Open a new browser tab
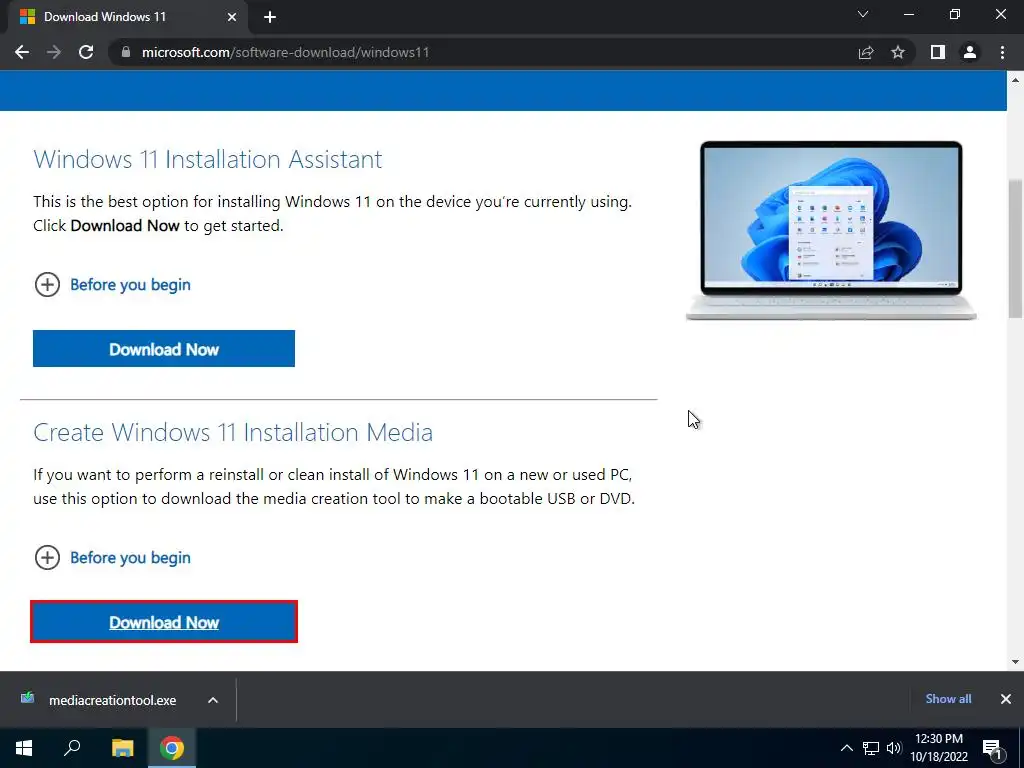This screenshot has height=768, width=1024. coord(270,17)
